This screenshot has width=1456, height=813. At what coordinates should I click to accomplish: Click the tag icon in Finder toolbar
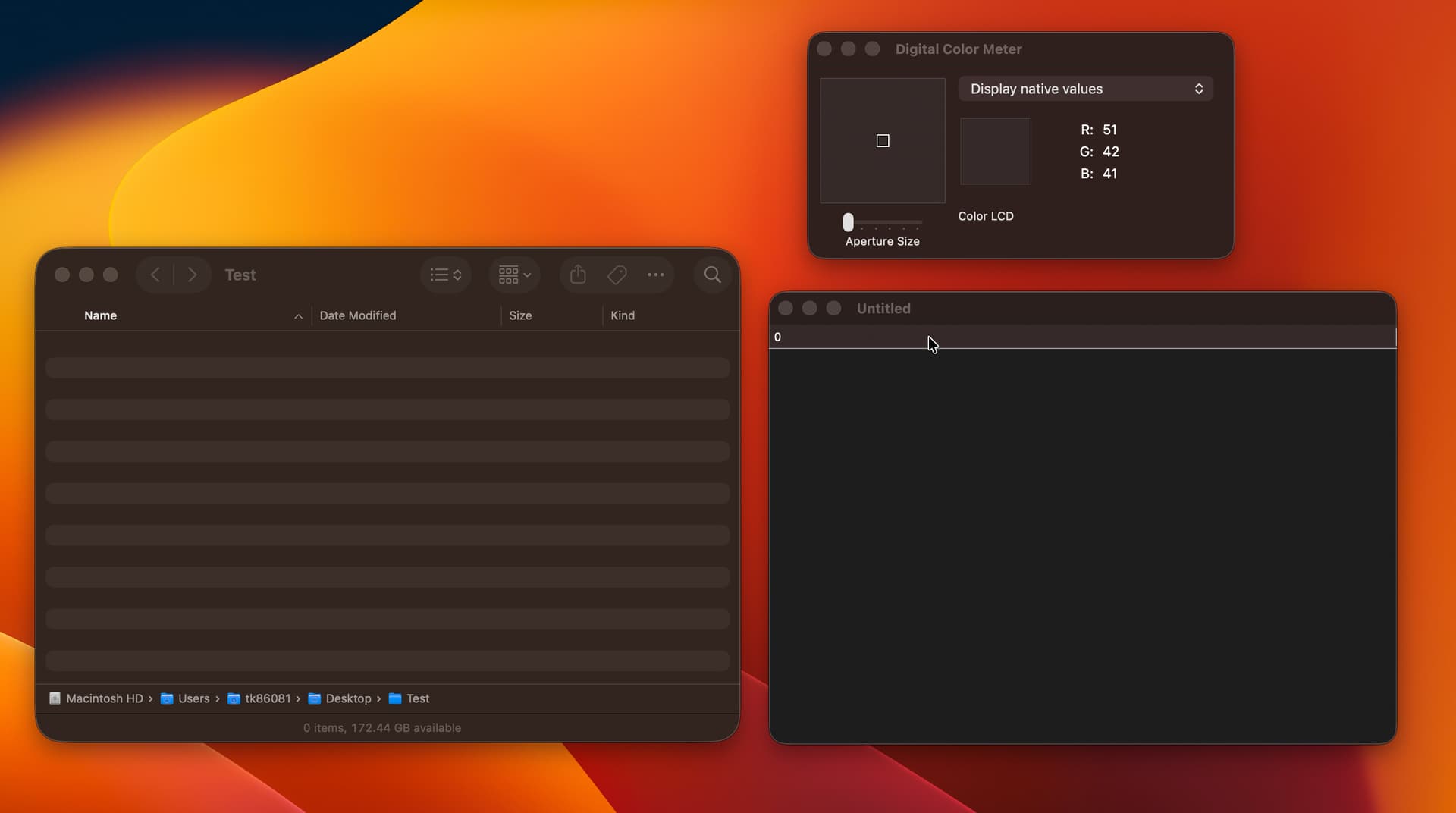point(617,275)
